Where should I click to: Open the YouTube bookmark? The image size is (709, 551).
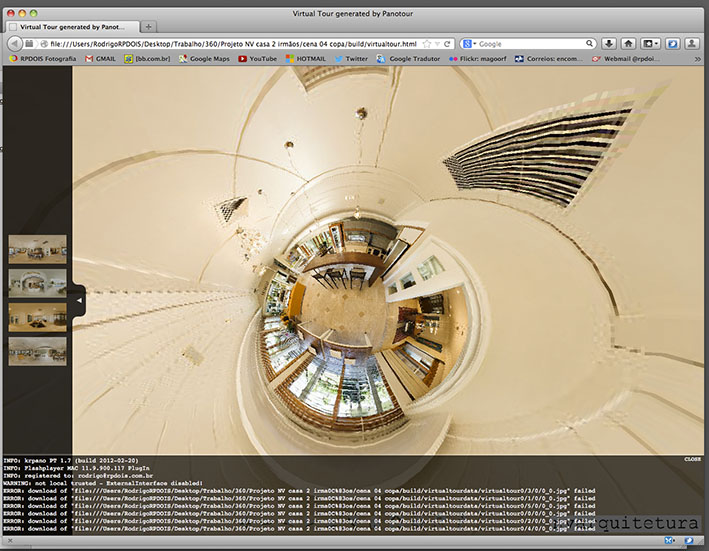pyautogui.click(x=257, y=59)
